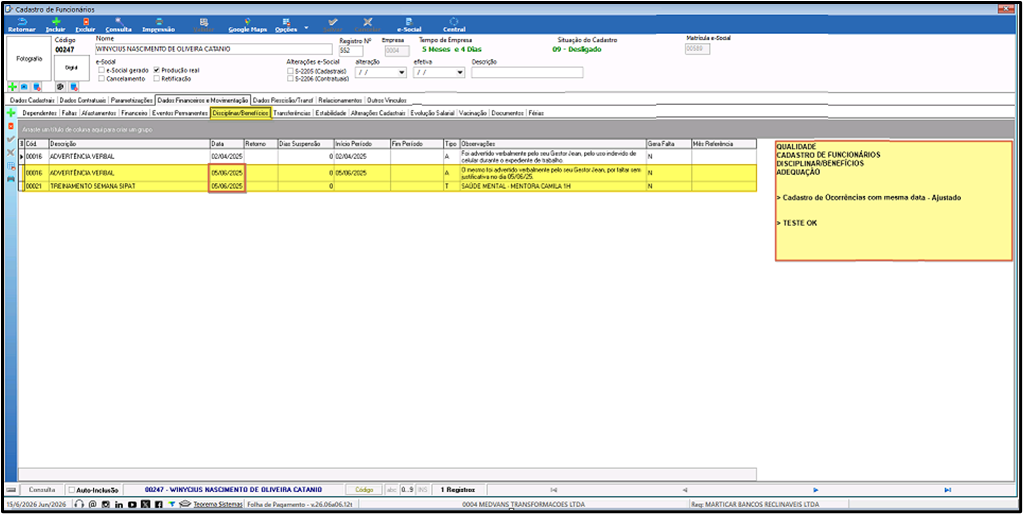Image resolution: width=1023 pixels, height=514 pixels.
Task: Open the YouTube icon in status bar
Action: click(x=132, y=504)
